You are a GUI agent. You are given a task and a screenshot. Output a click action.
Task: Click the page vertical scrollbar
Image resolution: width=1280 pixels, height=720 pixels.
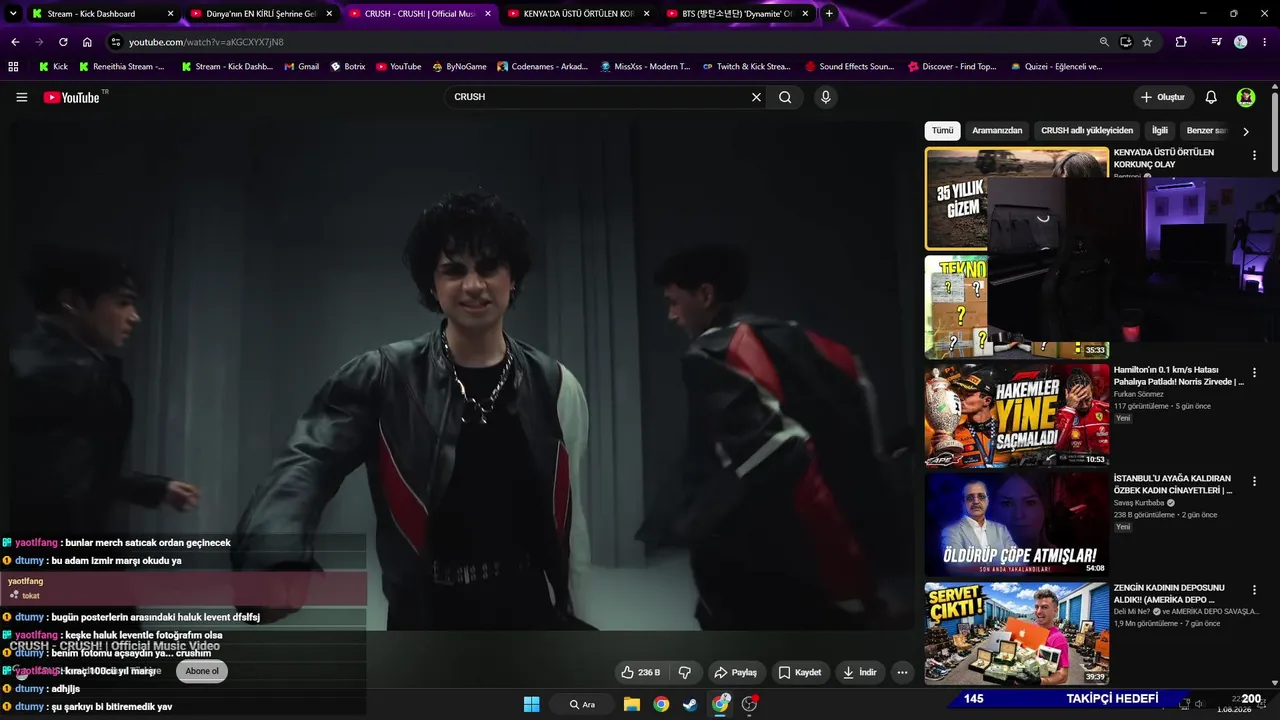tap(1275, 130)
